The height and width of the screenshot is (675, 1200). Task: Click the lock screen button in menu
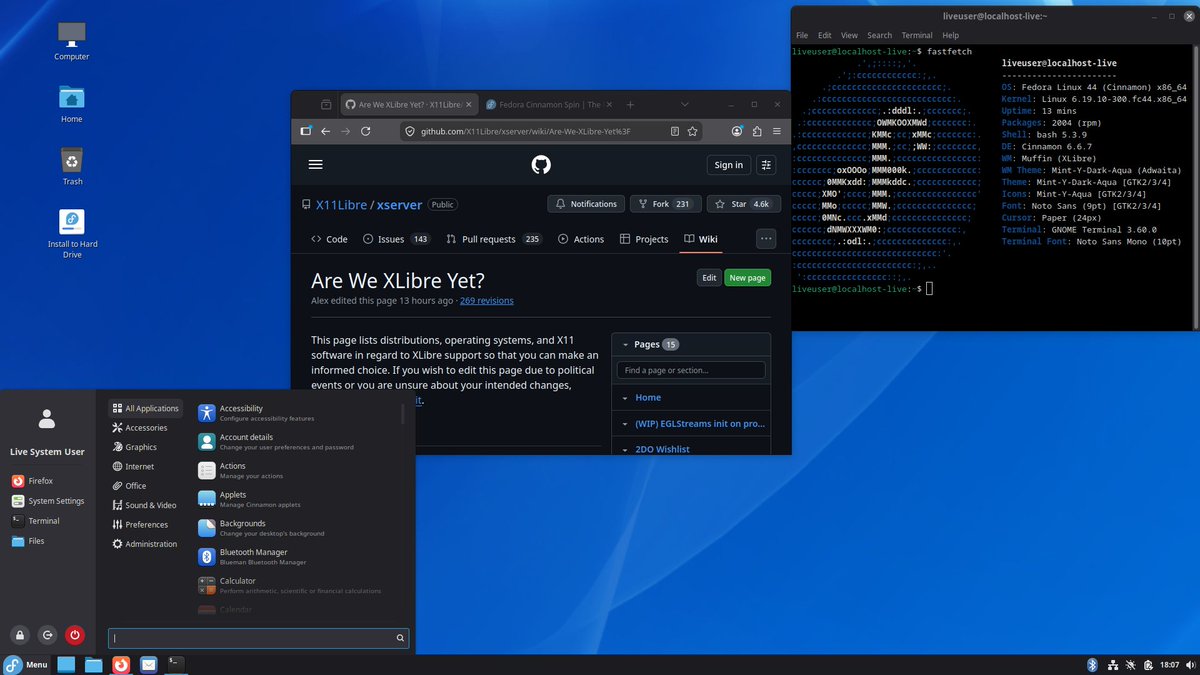click(20, 635)
